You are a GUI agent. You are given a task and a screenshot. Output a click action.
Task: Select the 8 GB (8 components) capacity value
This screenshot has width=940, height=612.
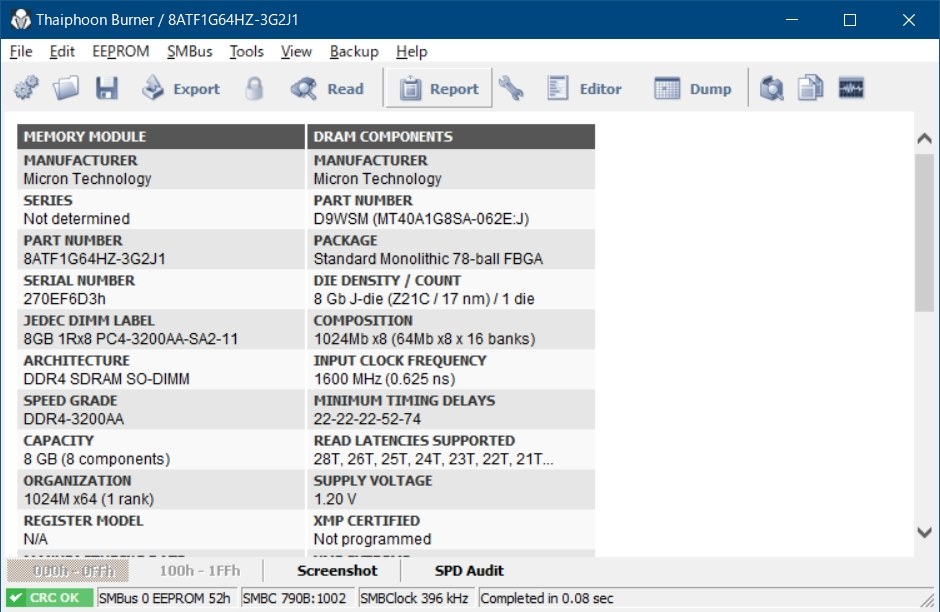(x=97, y=459)
